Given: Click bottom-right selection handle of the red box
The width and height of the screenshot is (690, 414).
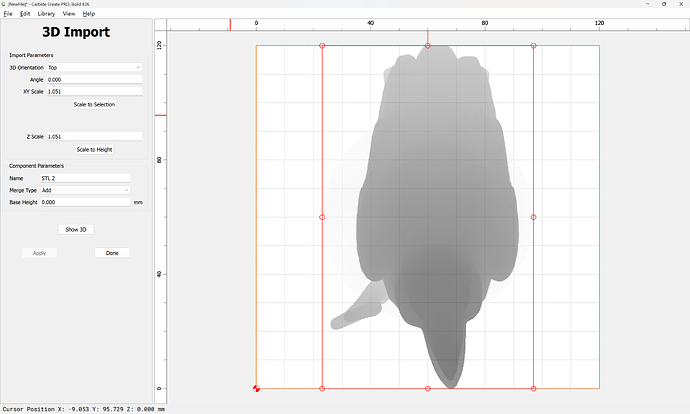Looking at the screenshot, I should (x=533, y=388).
